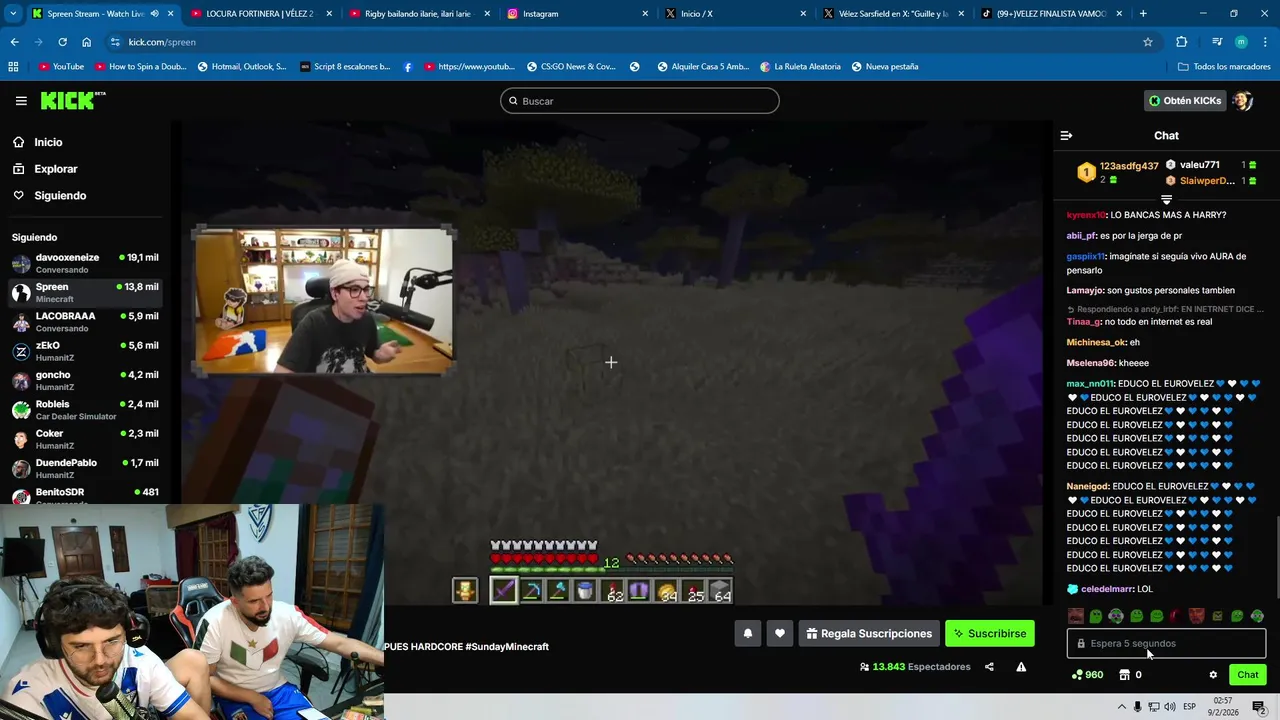Screen dimensions: 1280x720
Task: Expand the gift leaderboard handle in chat
Action: click(x=1166, y=200)
